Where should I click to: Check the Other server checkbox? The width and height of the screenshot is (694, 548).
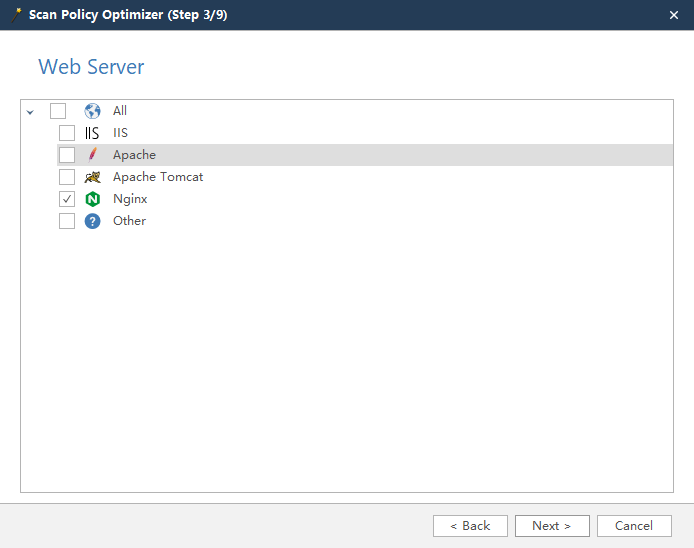click(x=67, y=221)
